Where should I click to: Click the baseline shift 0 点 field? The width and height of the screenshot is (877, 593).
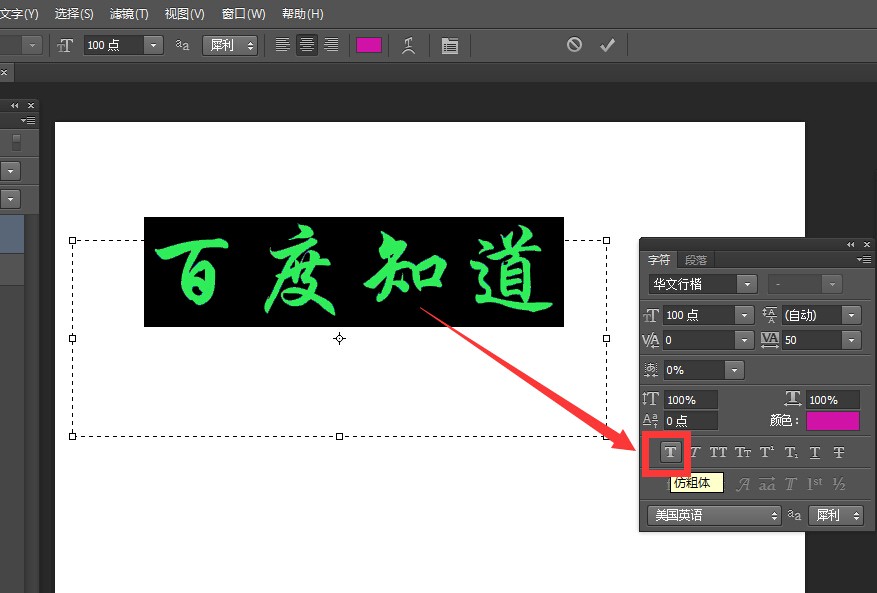691,421
